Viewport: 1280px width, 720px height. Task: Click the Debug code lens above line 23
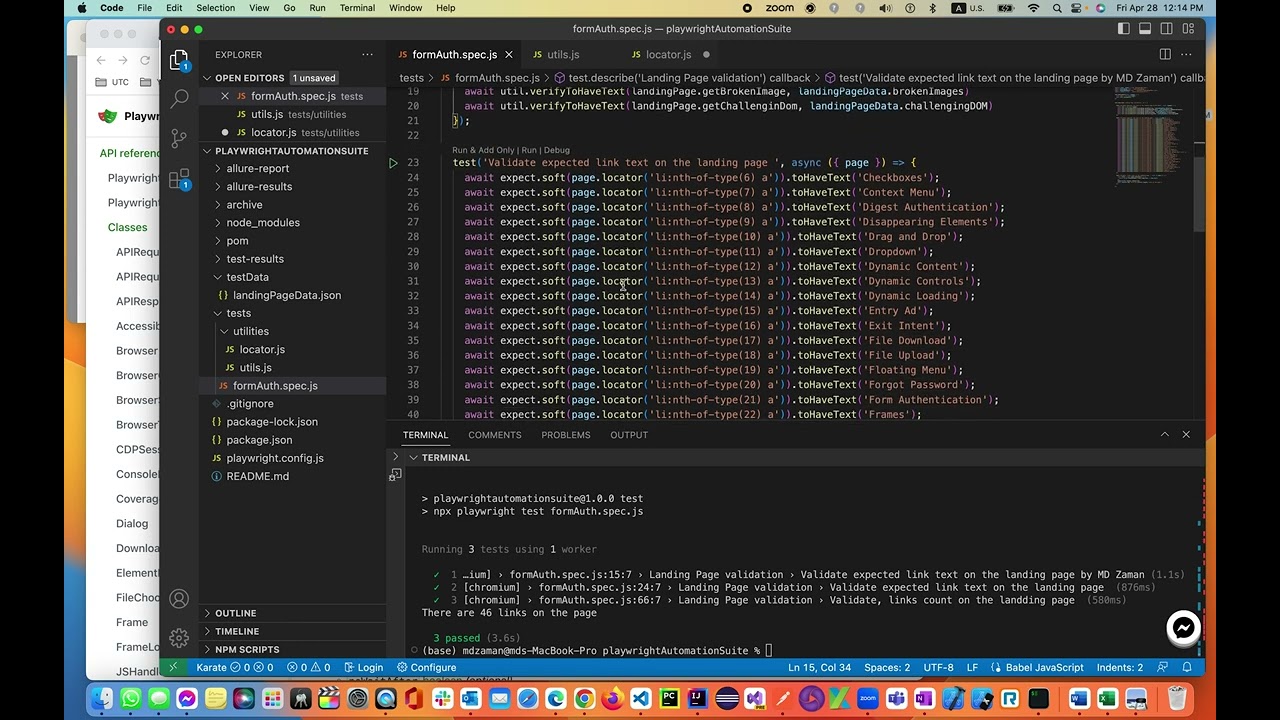pyautogui.click(x=557, y=150)
